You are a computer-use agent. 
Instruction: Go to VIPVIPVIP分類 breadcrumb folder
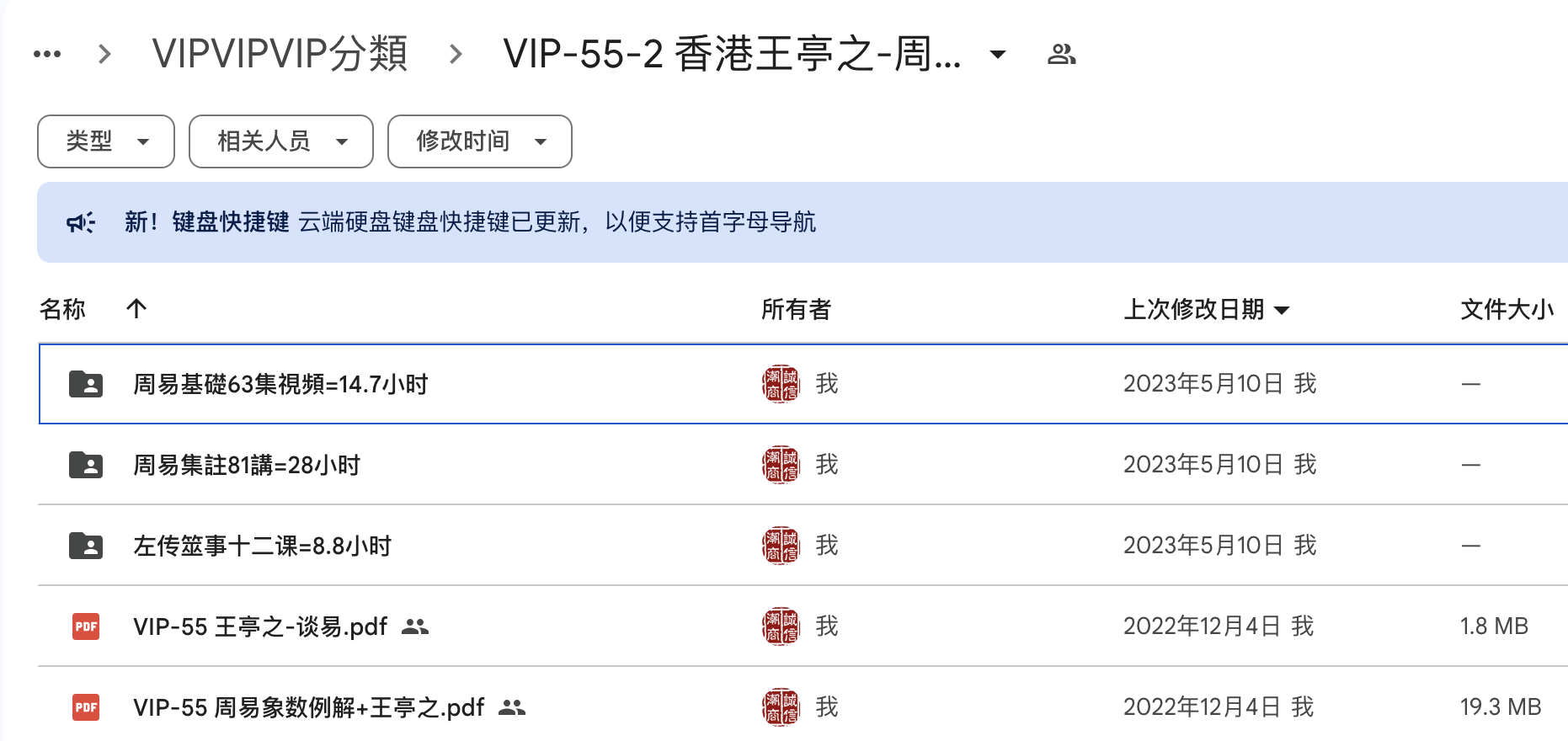[280, 55]
